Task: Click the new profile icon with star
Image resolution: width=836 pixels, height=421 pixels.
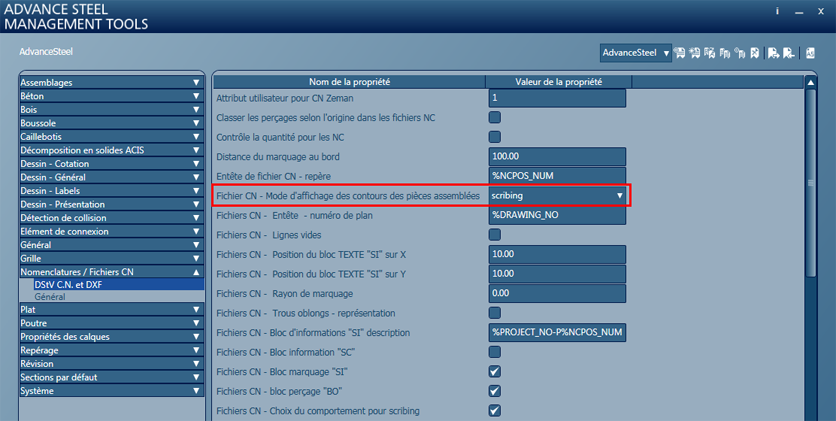Action: (695, 53)
